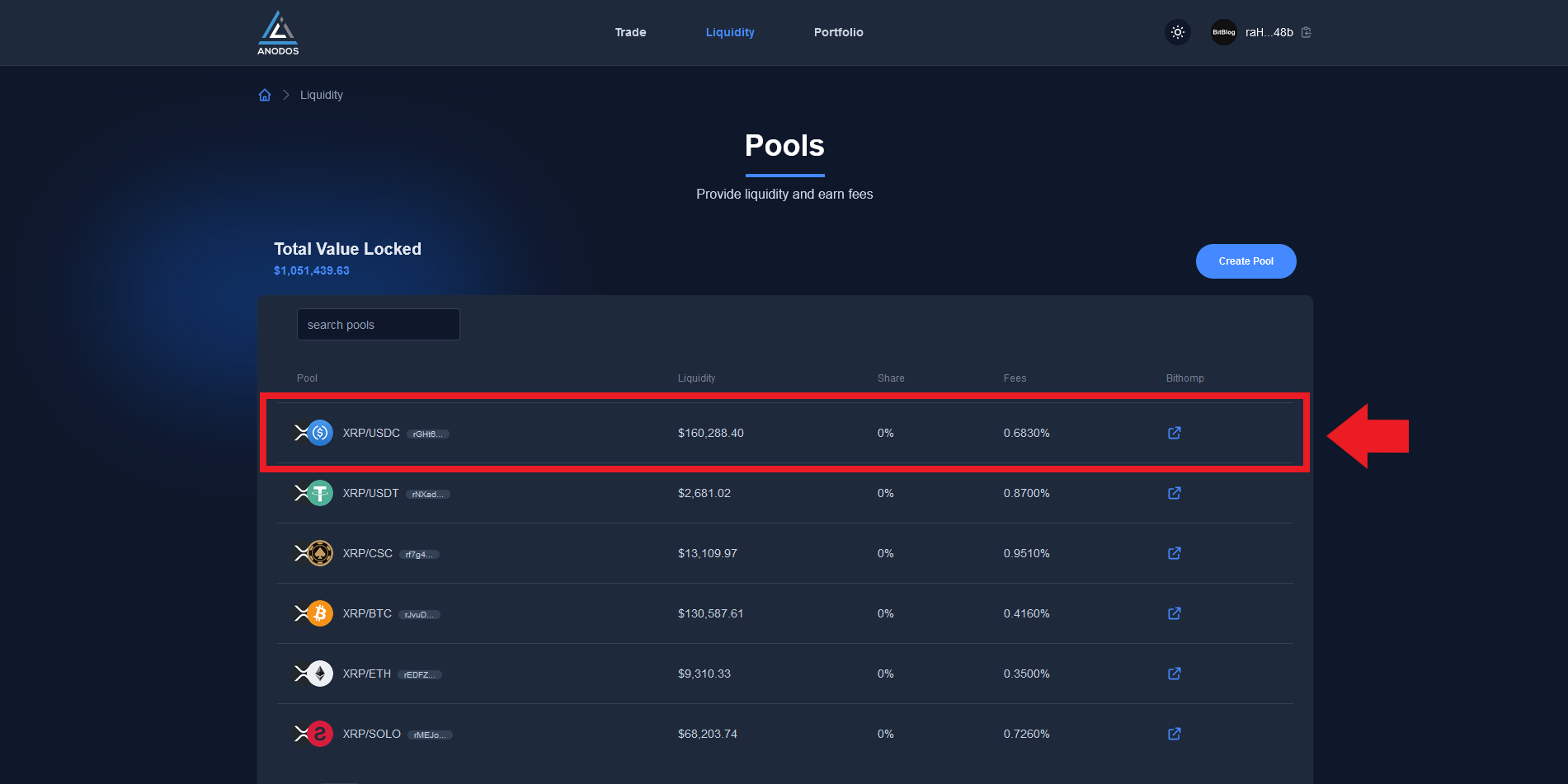Click the Create Pool button
Image resolution: width=1568 pixels, height=784 pixels.
[1245, 261]
